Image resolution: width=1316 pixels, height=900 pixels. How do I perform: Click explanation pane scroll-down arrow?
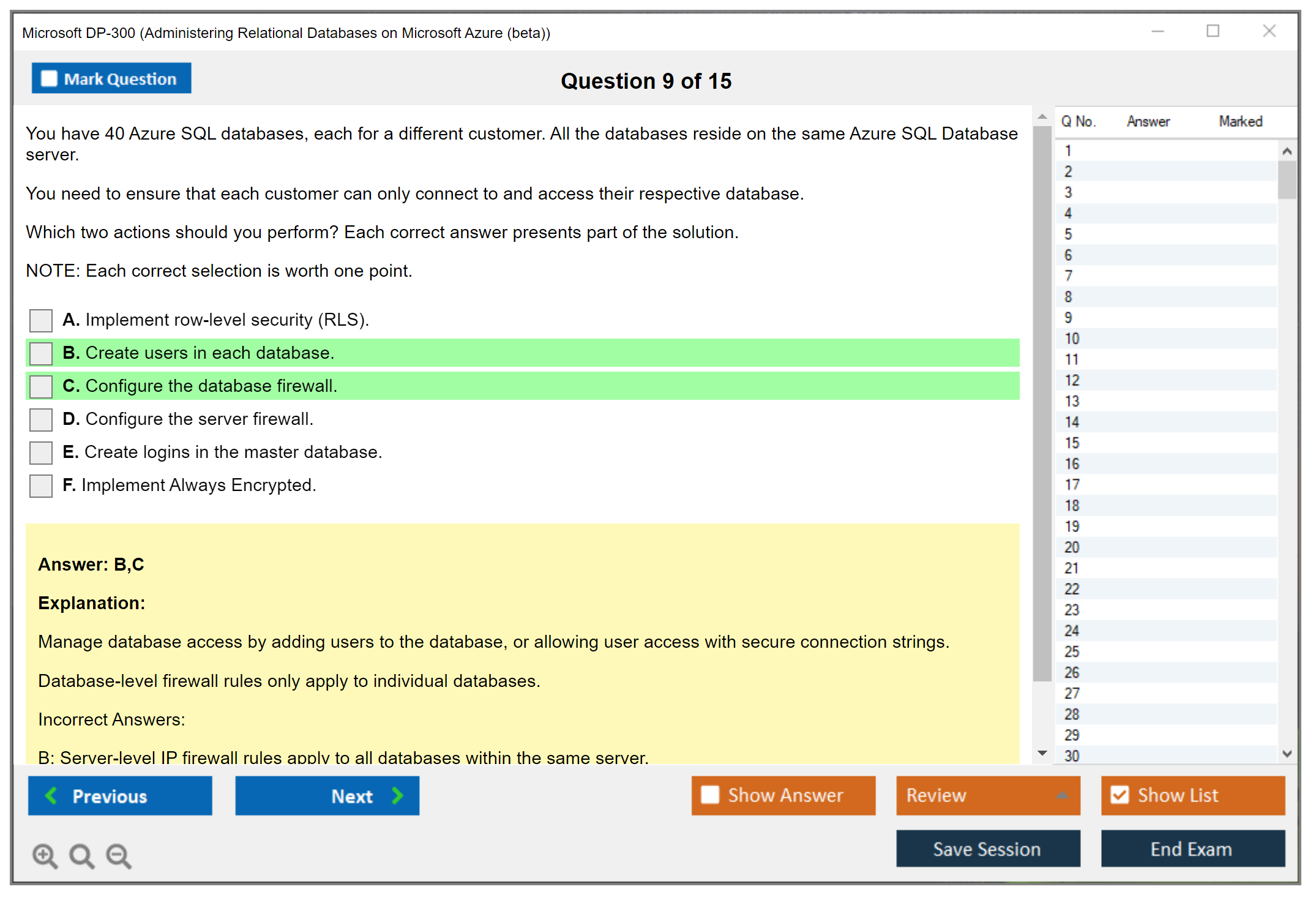click(1042, 753)
